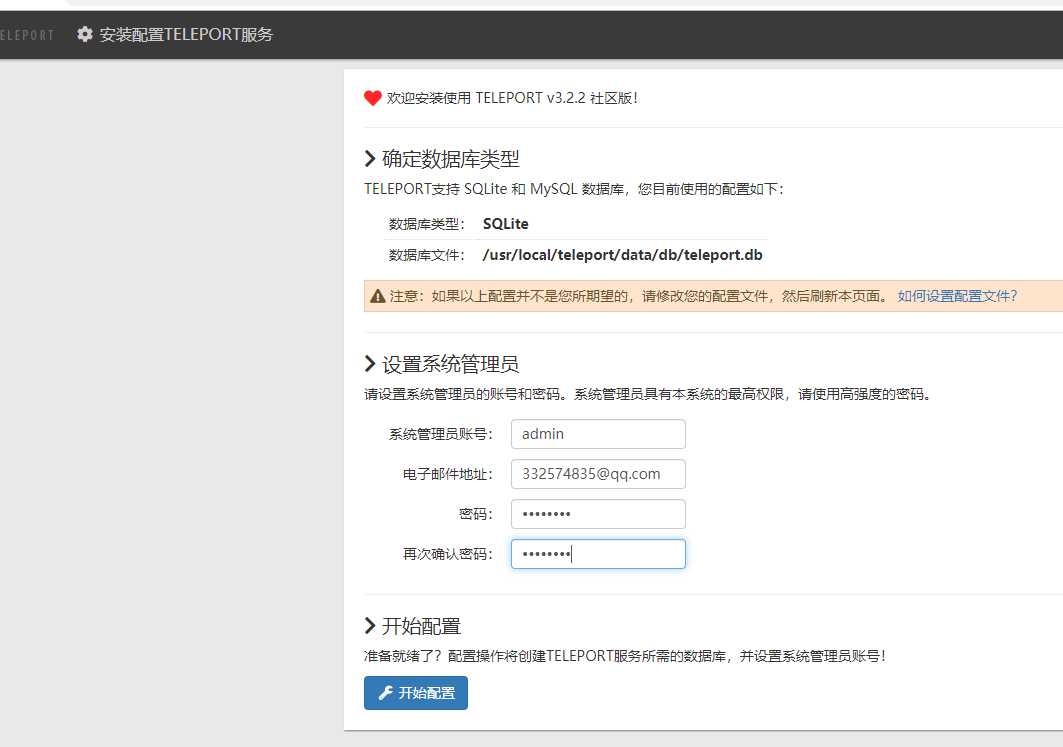Click the chevron beside 开始配置 heading
1063x747 pixels.
pos(369,626)
